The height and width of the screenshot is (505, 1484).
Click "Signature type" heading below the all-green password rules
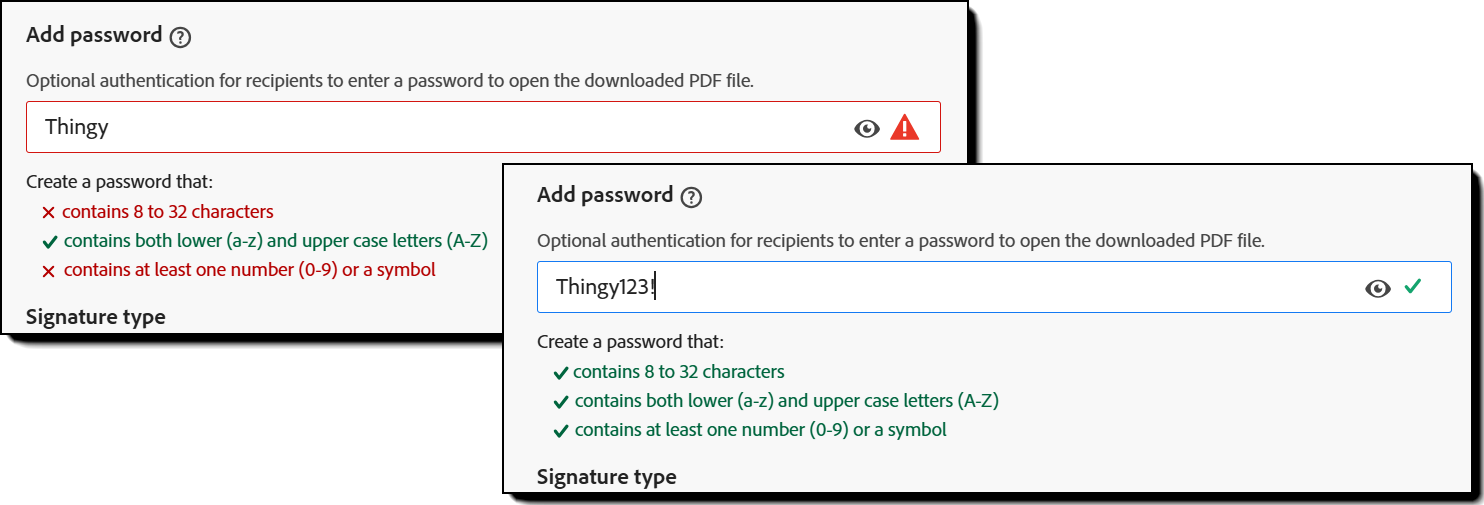(x=606, y=477)
